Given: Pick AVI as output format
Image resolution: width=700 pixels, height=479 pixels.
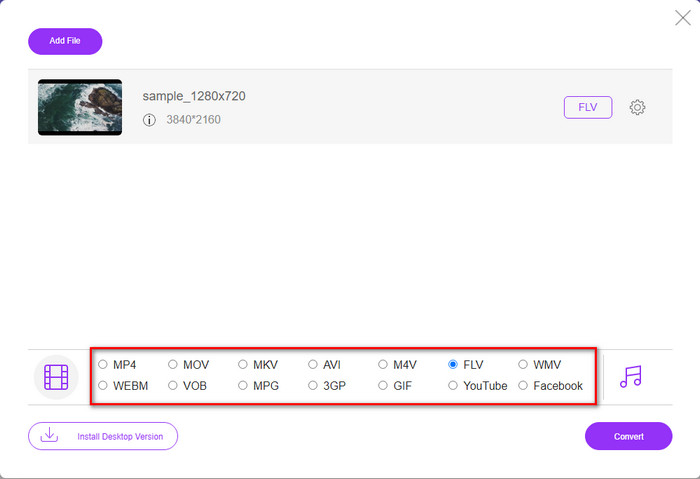Looking at the screenshot, I should [x=313, y=364].
